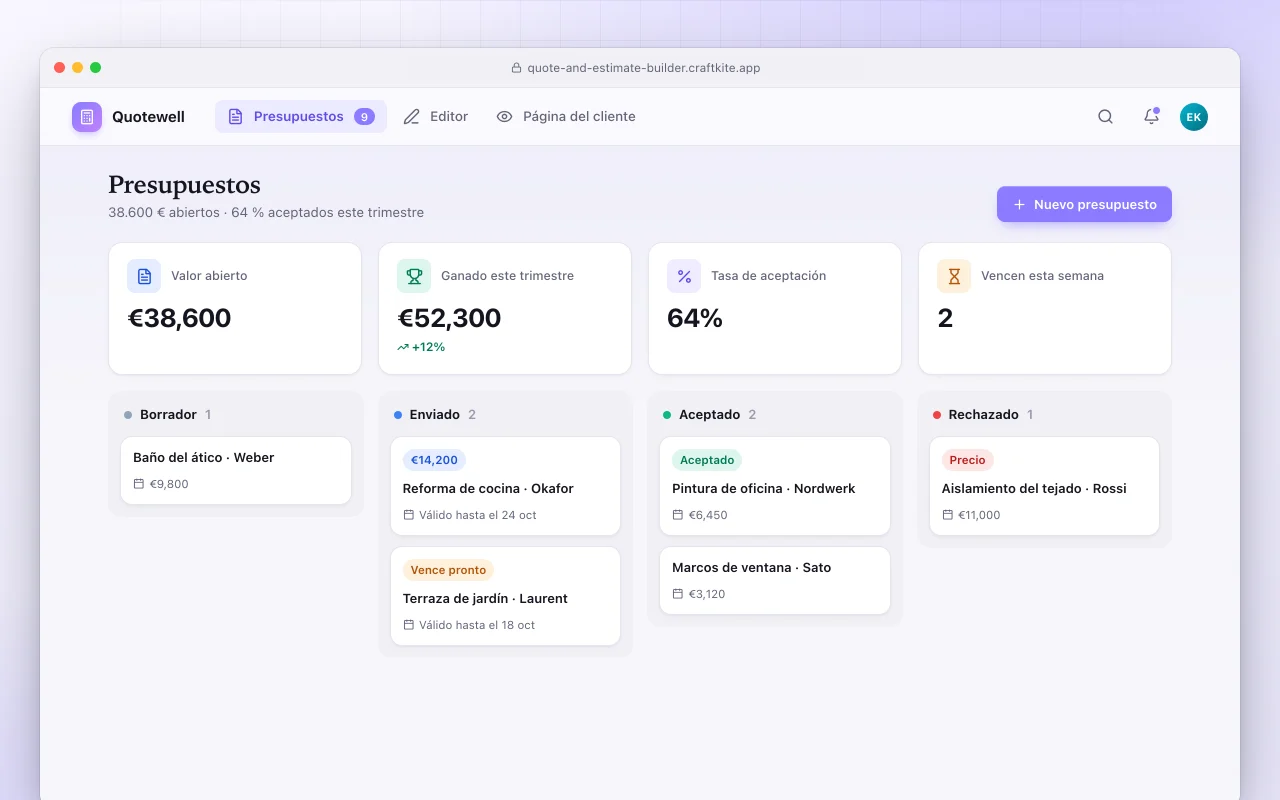The height and width of the screenshot is (800, 1280).
Task: Click the calendar icon beside €11,000
Action: click(x=948, y=515)
